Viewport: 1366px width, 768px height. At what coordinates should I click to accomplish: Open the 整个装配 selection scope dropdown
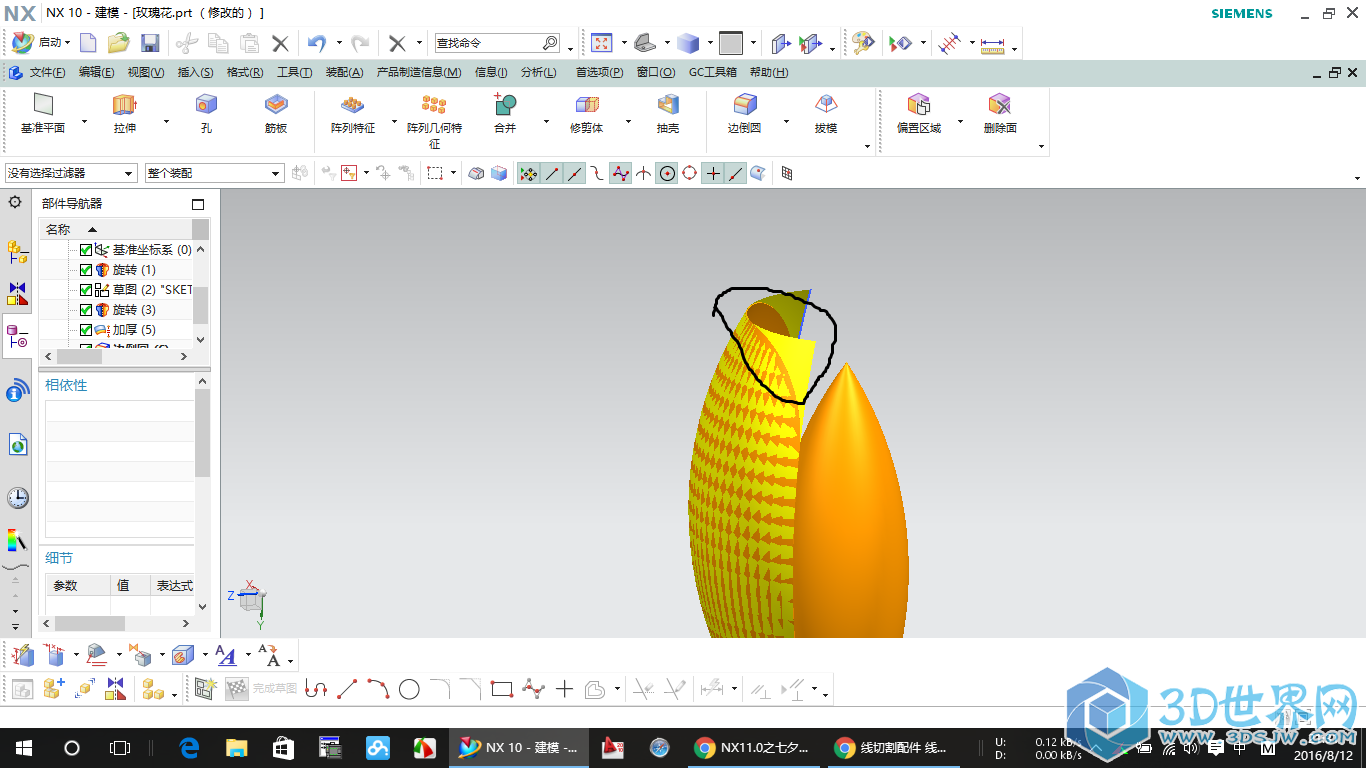coord(214,173)
